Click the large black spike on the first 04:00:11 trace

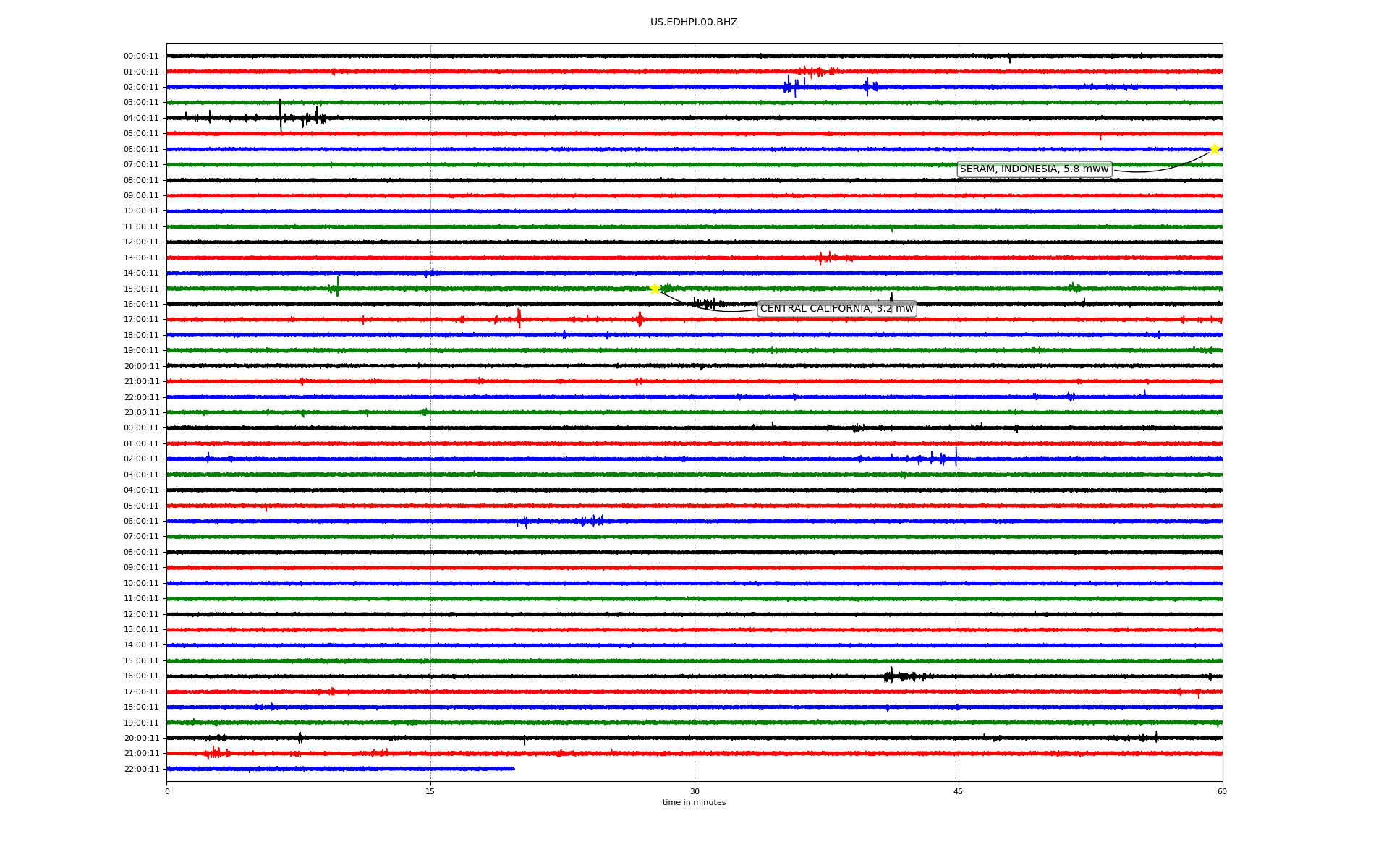point(281,116)
